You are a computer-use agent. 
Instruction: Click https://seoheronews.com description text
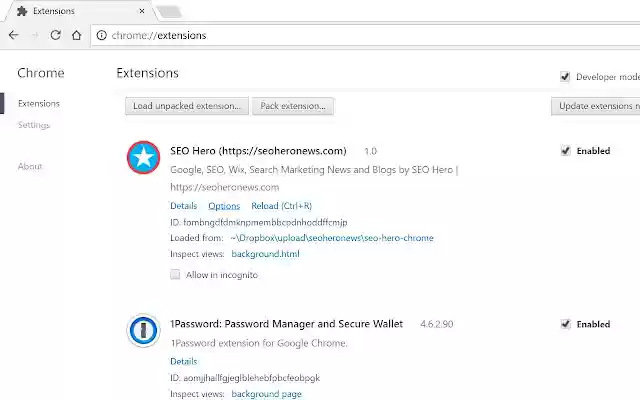[x=224, y=187]
